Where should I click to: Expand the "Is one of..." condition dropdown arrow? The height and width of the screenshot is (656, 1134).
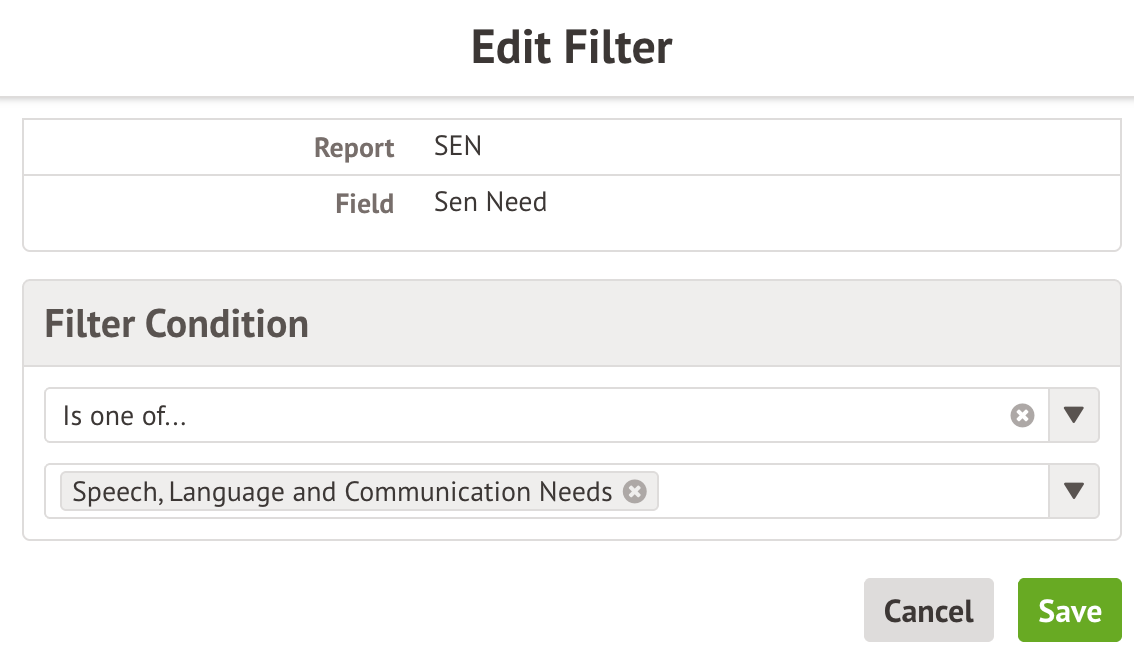(1074, 415)
